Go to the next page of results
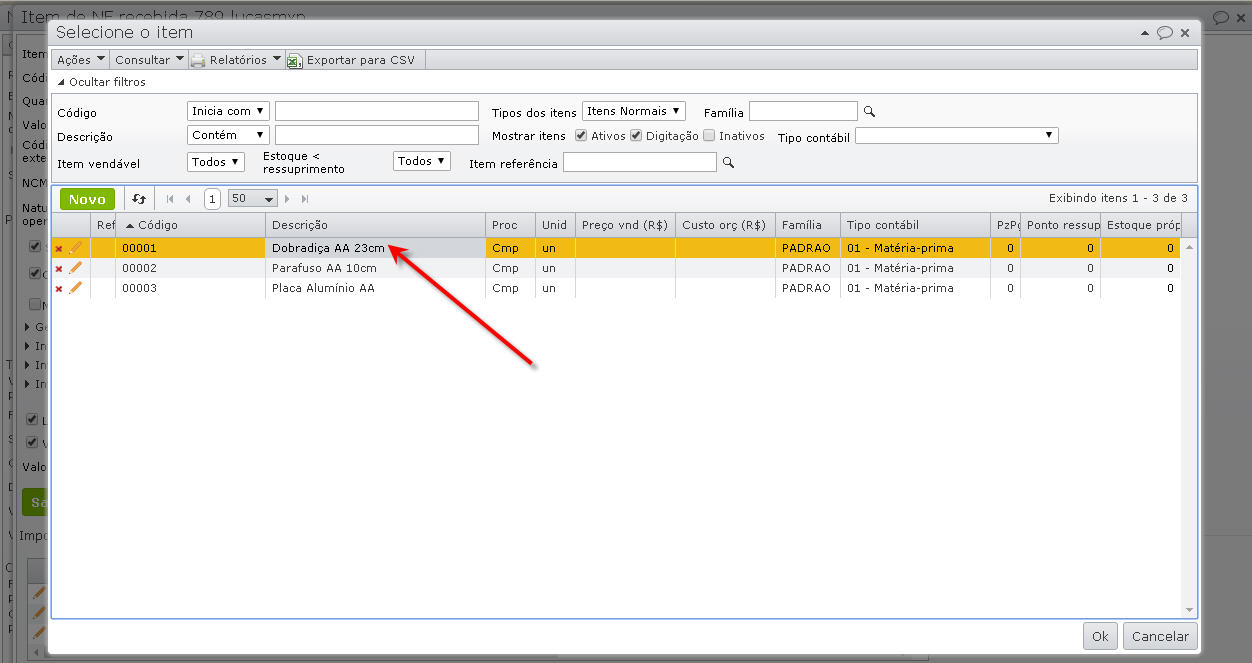The image size is (1252, 663). pos(288,199)
